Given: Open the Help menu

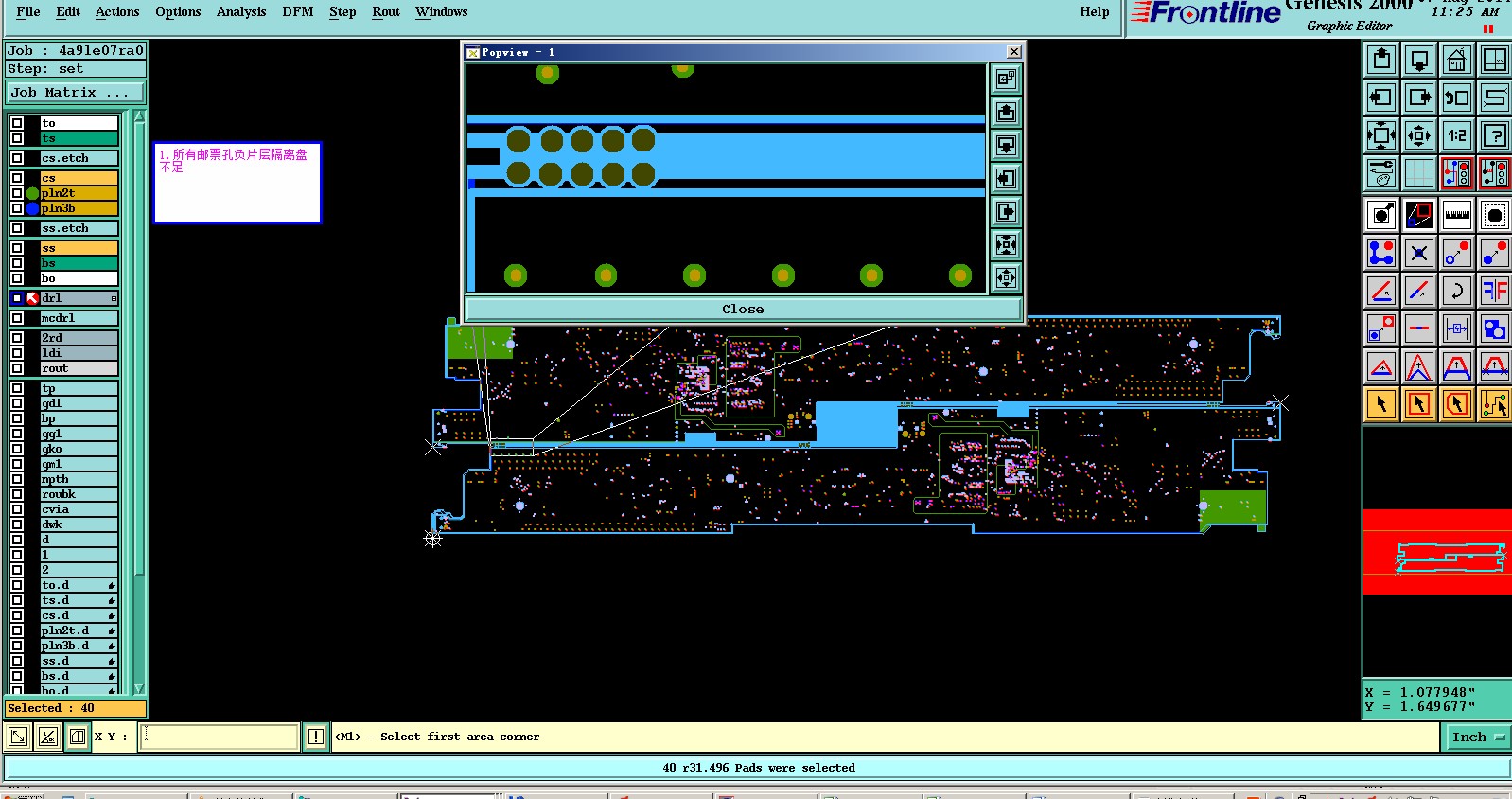Looking at the screenshot, I should 1095,11.
